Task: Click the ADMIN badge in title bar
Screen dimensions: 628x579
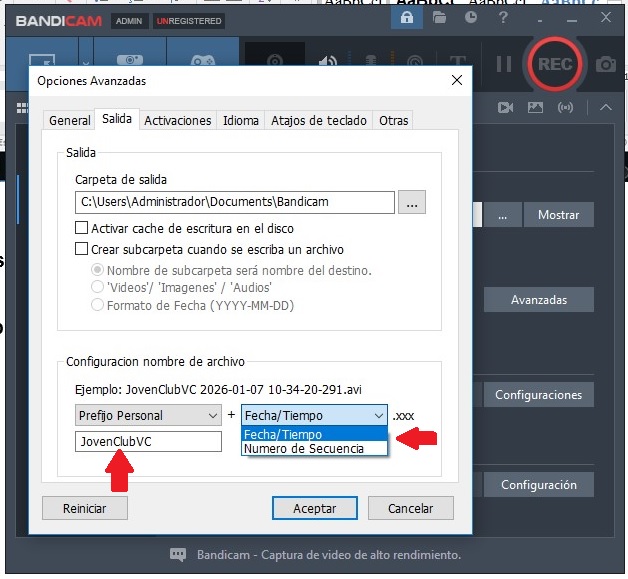Action: pos(129,21)
